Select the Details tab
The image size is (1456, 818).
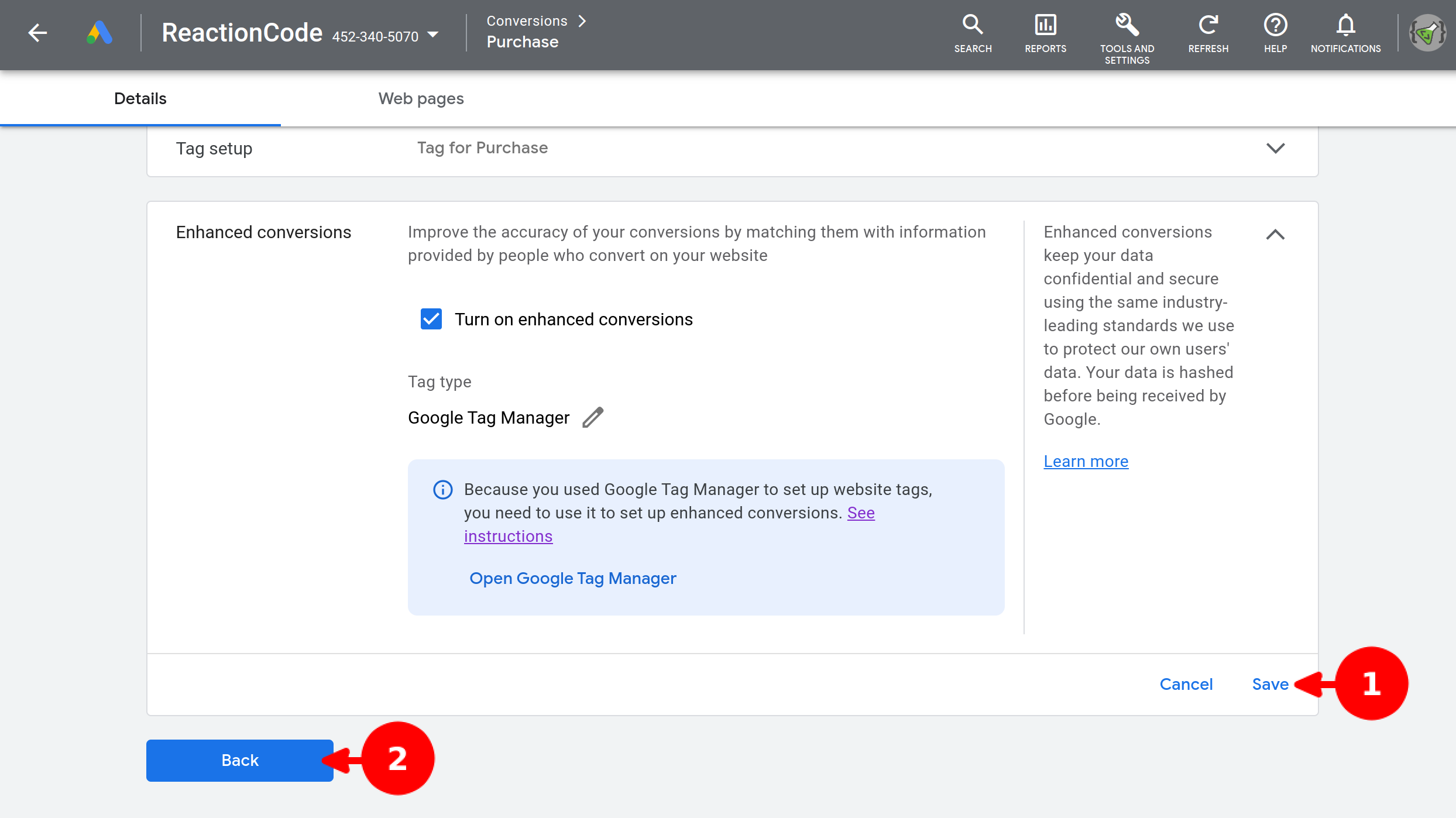[140, 98]
